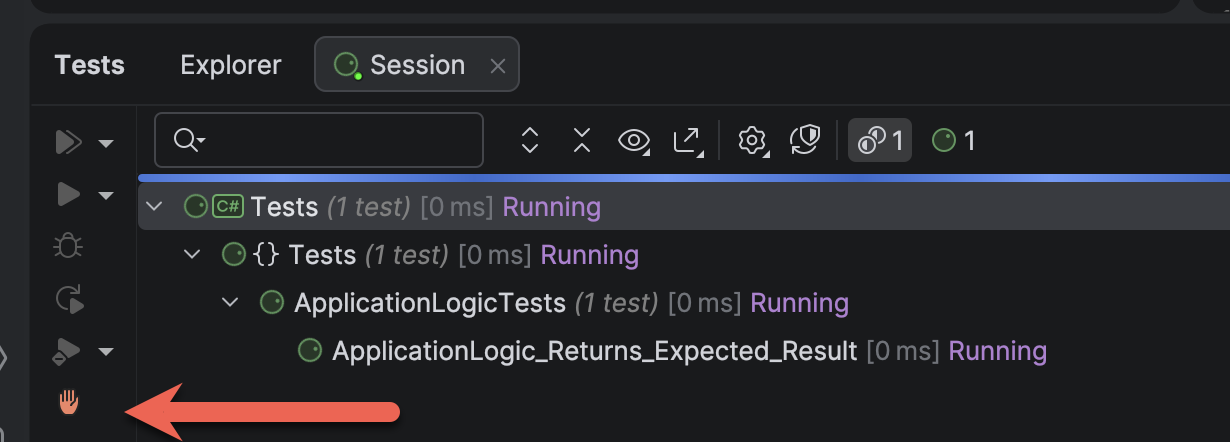Run selected unit tests play icon
The height and width of the screenshot is (442, 1230).
click(x=68, y=194)
